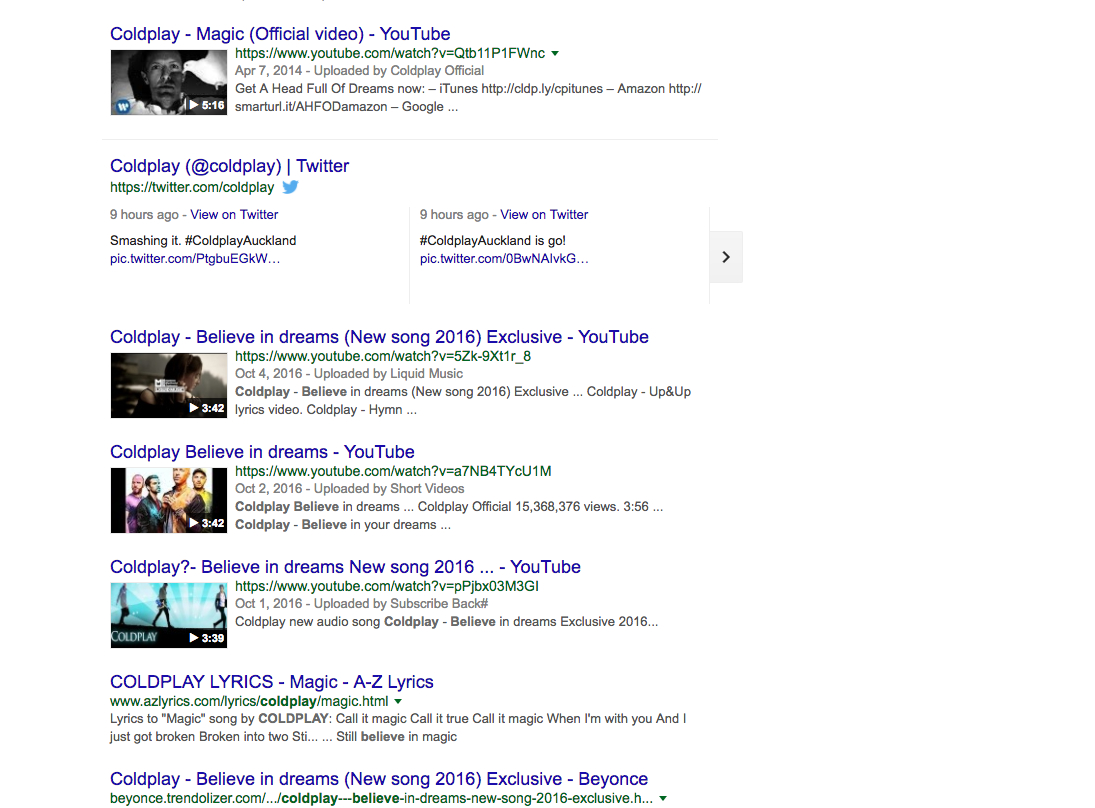Open the COLDPLAY LYRICS - Magic - A-Z Lyrics result

tap(272, 682)
